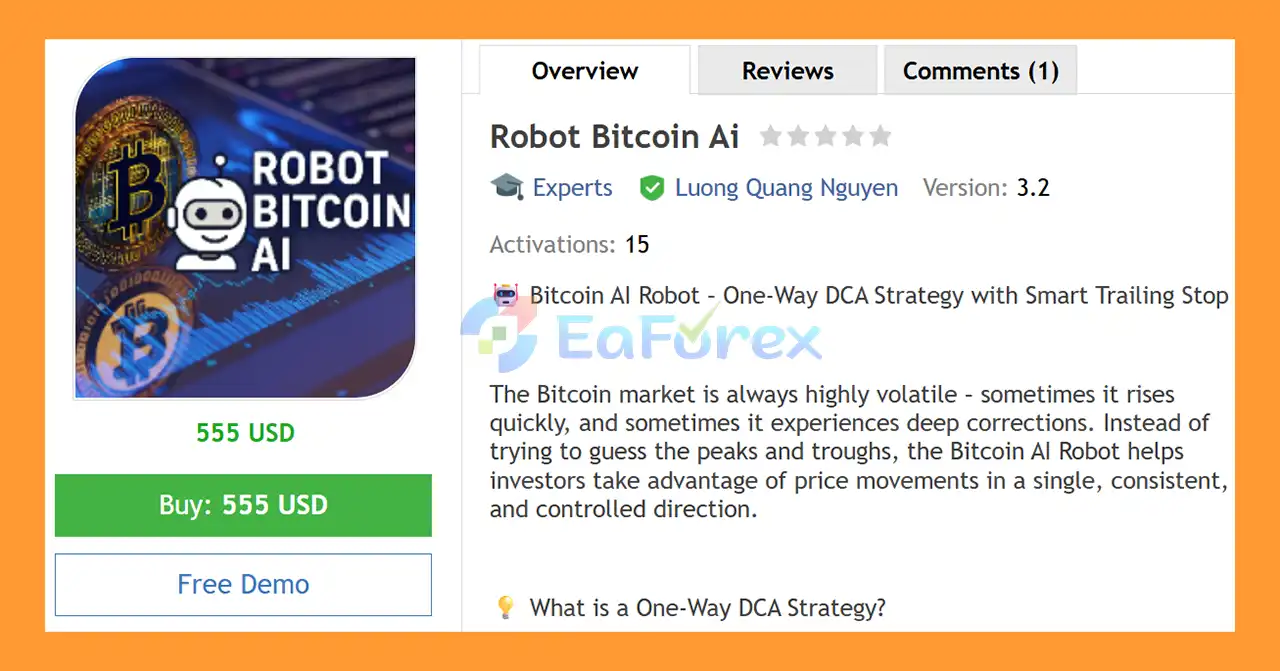Click the first rating star
The height and width of the screenshot is (671, 1280).
771,136
